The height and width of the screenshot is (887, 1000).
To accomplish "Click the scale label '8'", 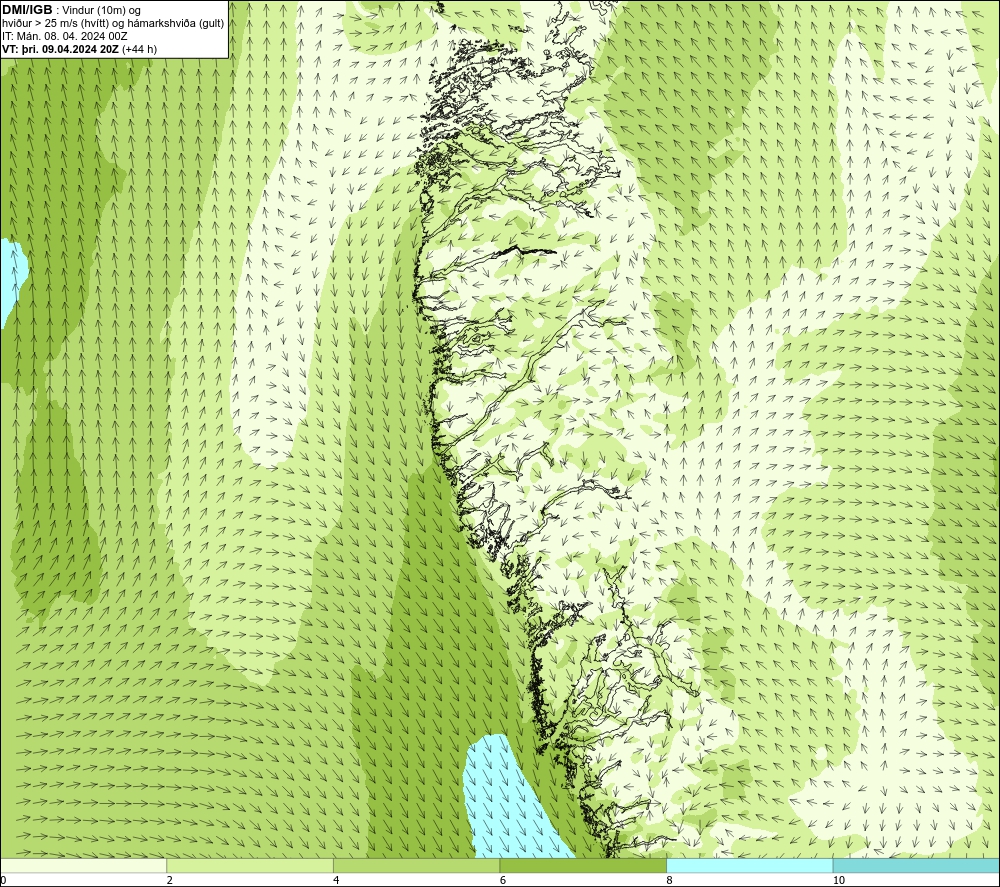I will pos(669,880).
